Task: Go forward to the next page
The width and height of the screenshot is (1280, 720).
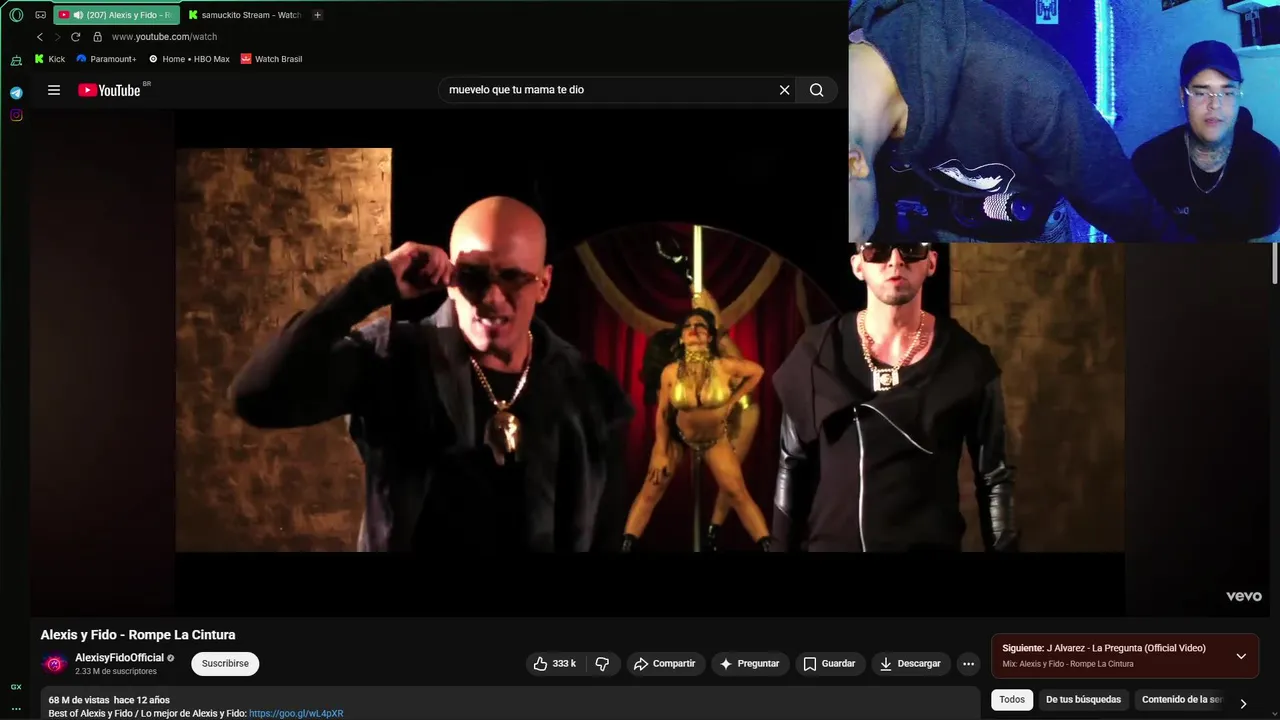Action: coord(57,37)
